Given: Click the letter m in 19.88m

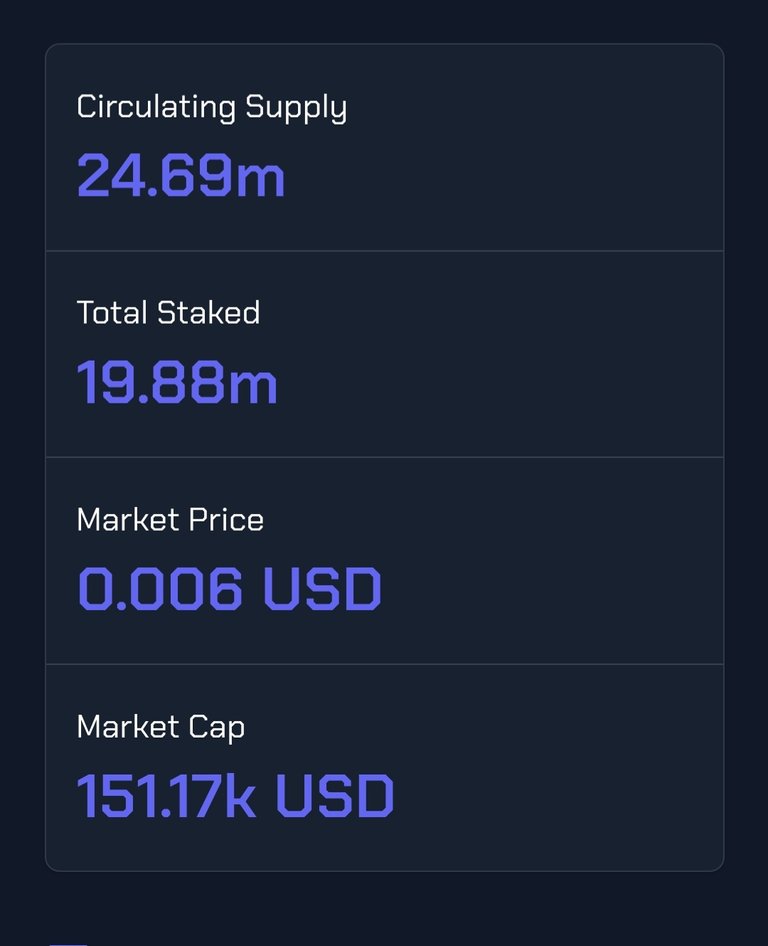Looking at the screenshot, I should (x=253, y=386).
